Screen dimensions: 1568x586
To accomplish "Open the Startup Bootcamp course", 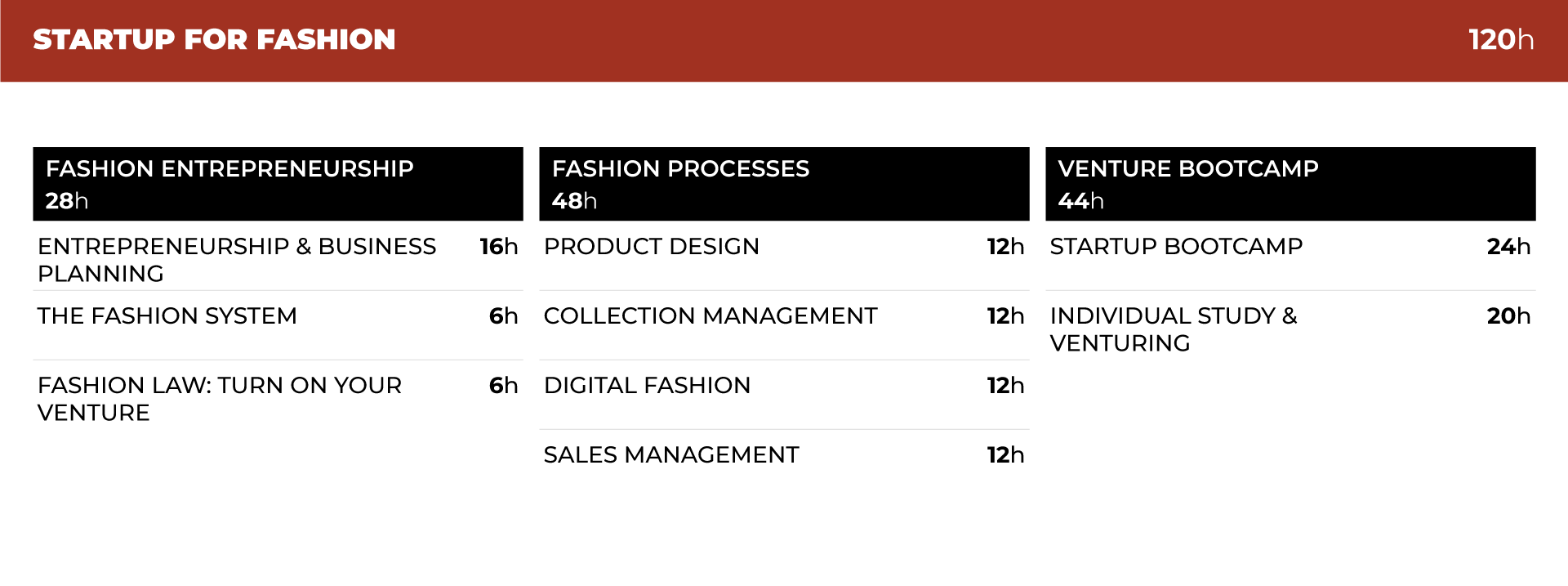I will click(x=1290, y=257).
